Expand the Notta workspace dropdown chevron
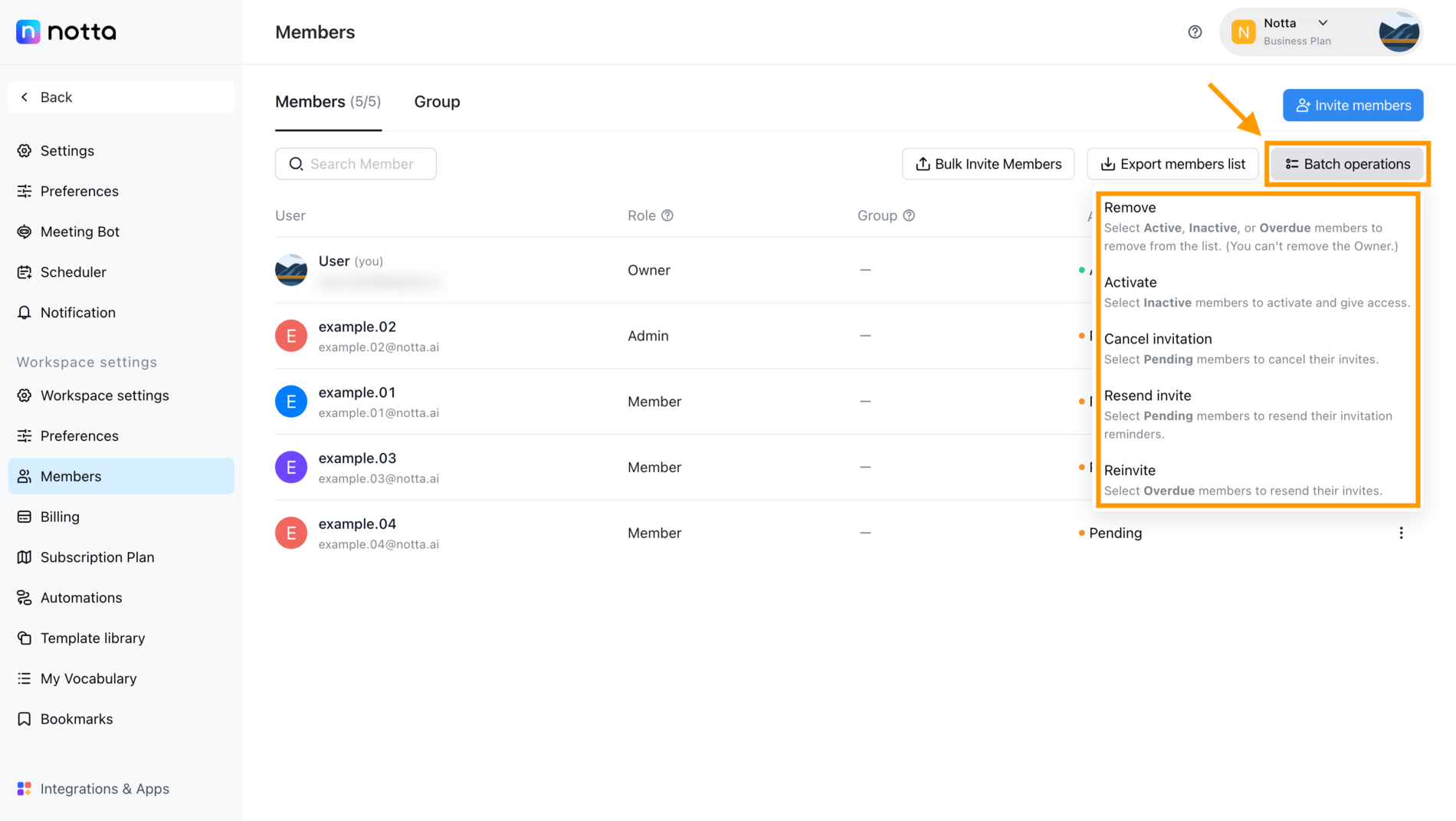Screen dimensions: 1456x821 (x=1323, y=23)
